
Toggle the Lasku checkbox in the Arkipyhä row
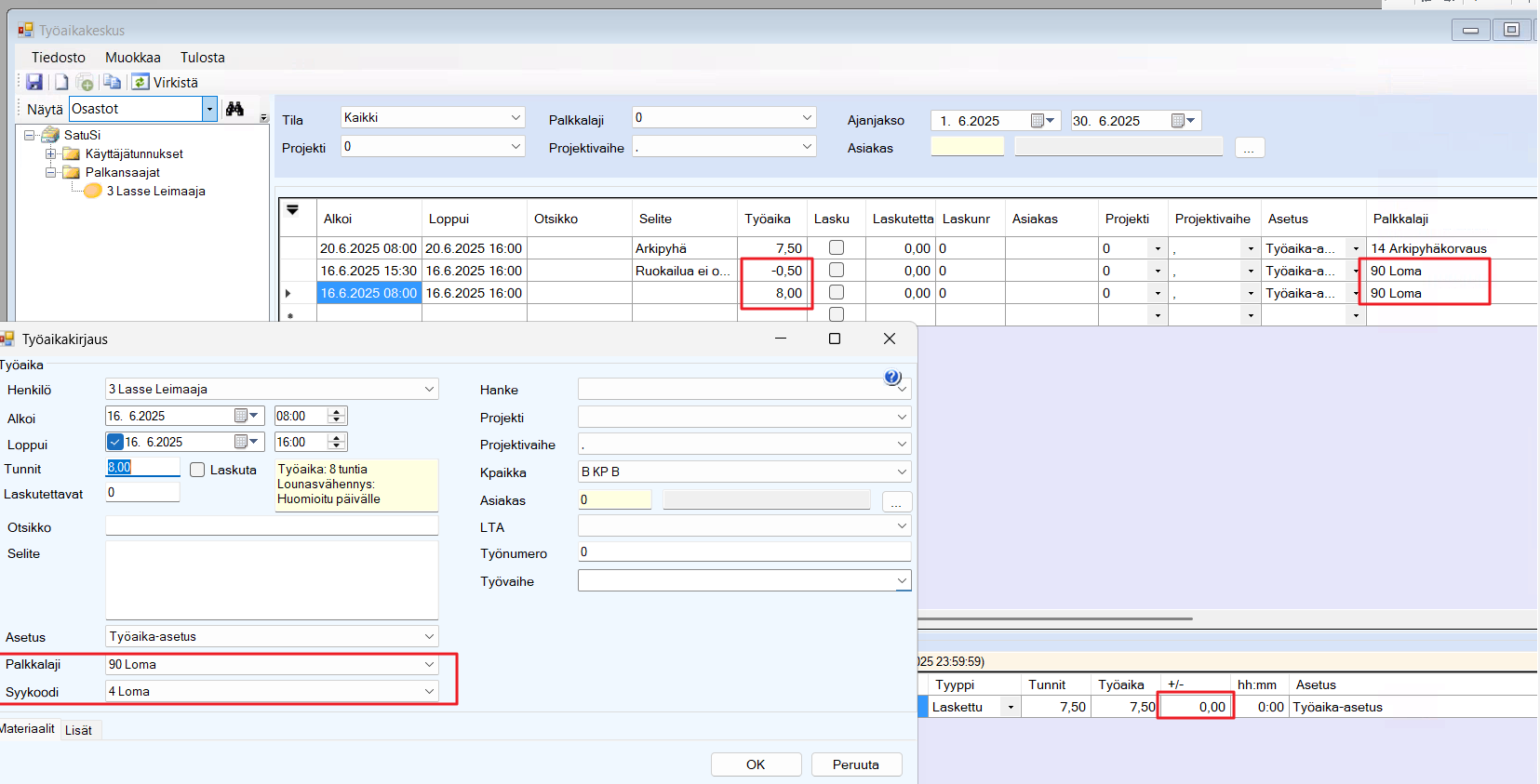[837, 248]
